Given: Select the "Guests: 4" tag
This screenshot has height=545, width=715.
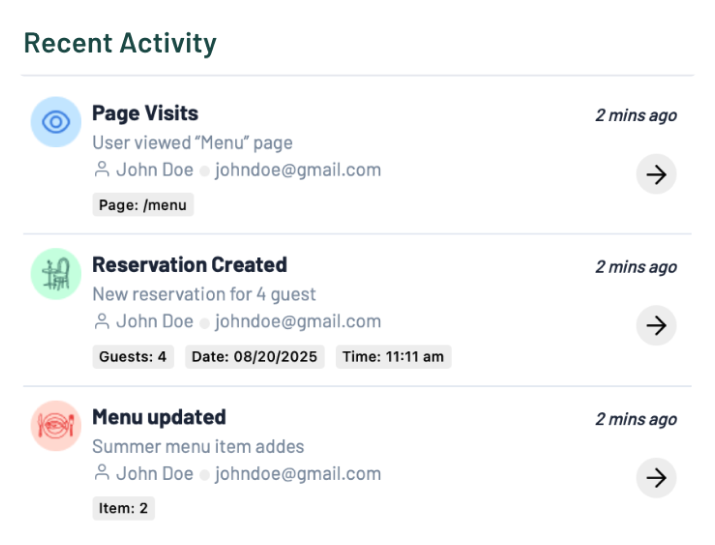Looking at the screenshot, I should [133, 357].
